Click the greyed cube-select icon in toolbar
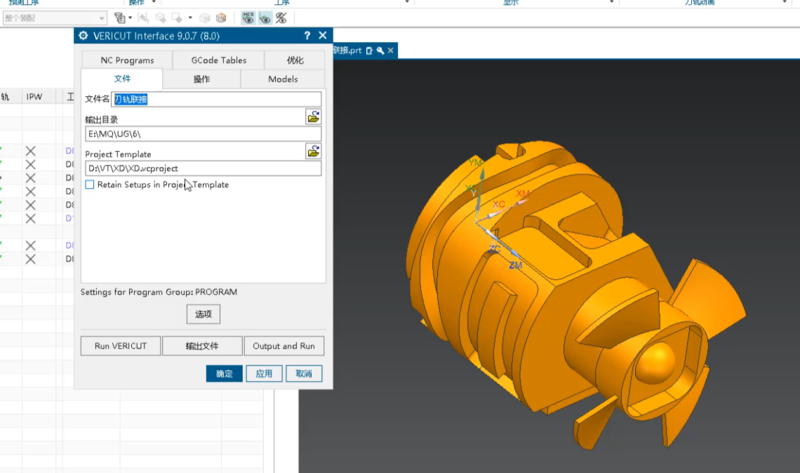 pos(160,18)
